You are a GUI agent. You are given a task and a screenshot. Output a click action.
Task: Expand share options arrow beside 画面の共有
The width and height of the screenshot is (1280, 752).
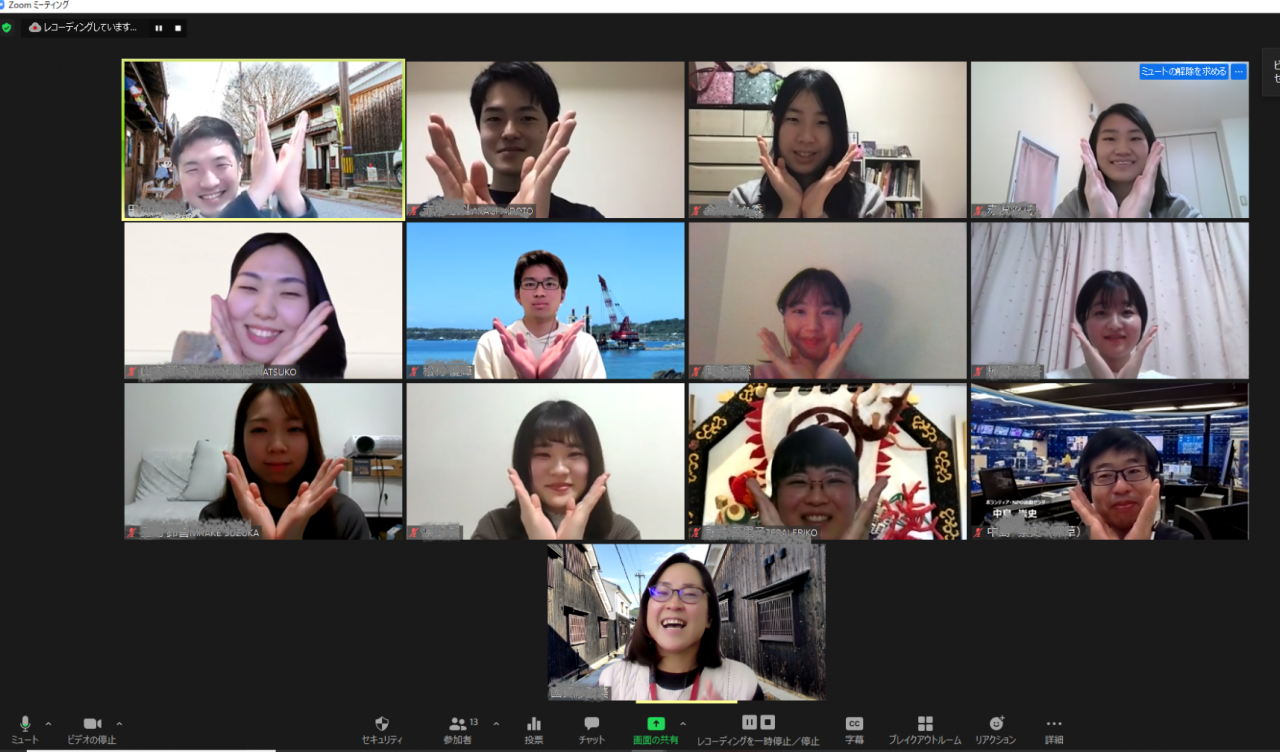(x=683, y=723)
